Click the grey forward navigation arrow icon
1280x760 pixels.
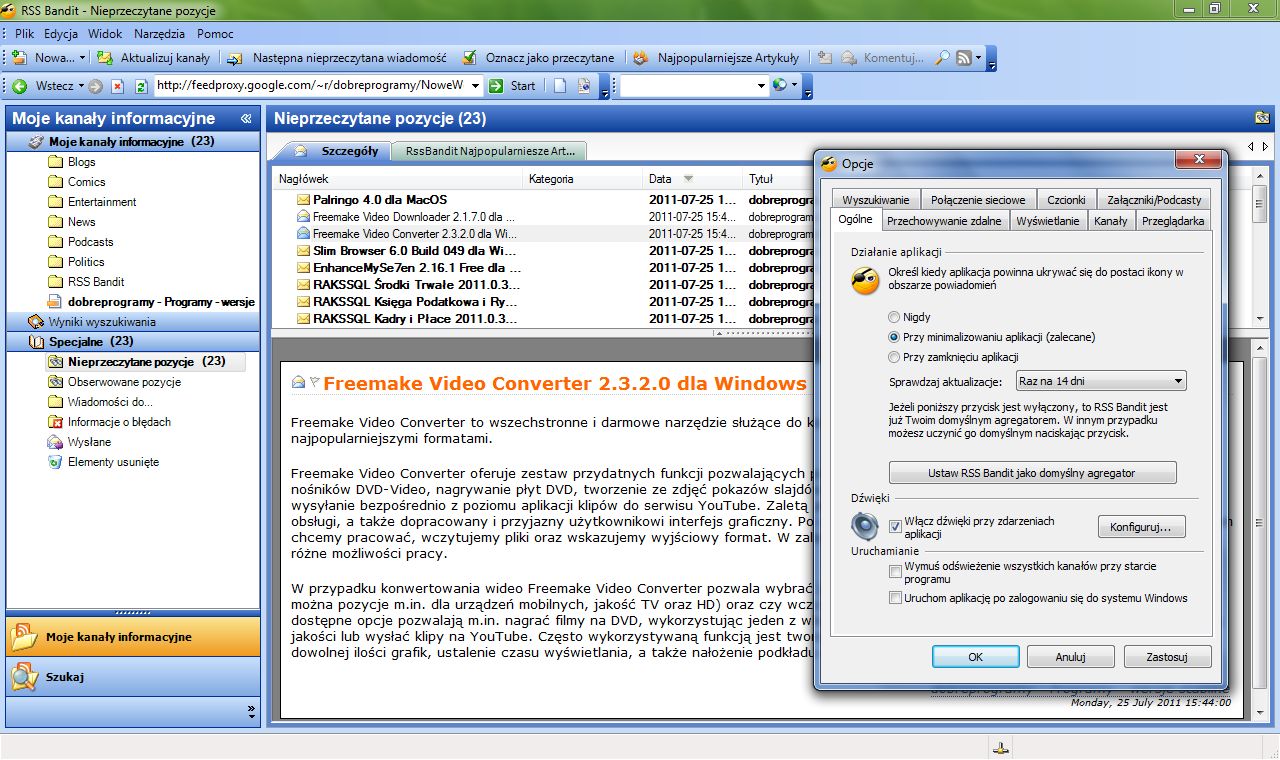pyautogui.click(x=95, y=86)
